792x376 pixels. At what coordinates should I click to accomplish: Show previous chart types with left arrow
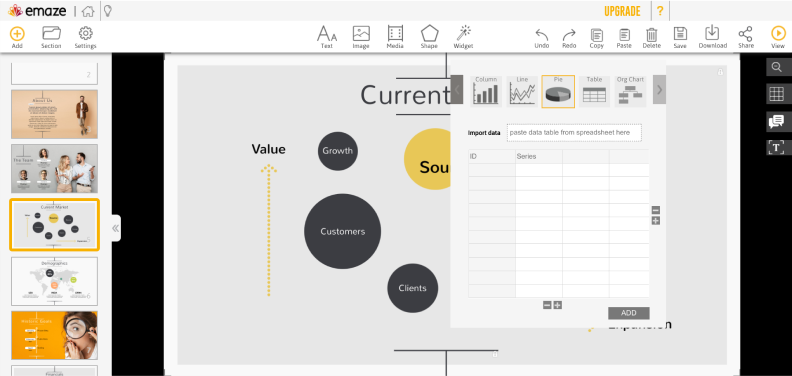tap(457, 90)
